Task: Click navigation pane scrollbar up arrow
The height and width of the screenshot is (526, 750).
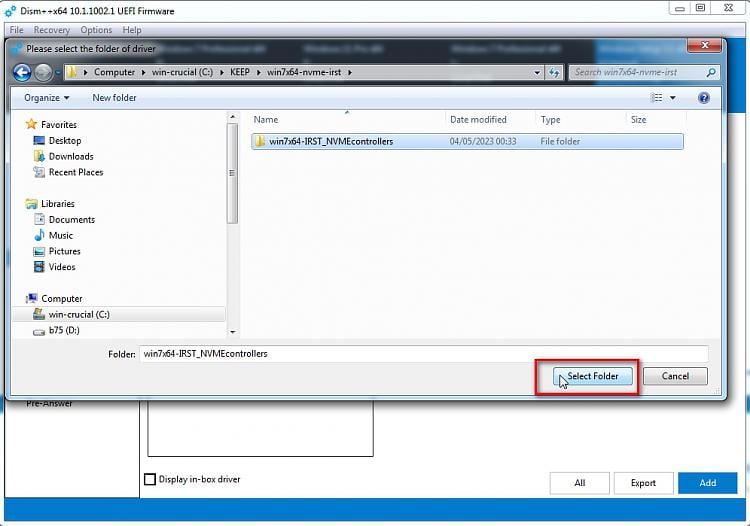Action: tap(232, 117)
